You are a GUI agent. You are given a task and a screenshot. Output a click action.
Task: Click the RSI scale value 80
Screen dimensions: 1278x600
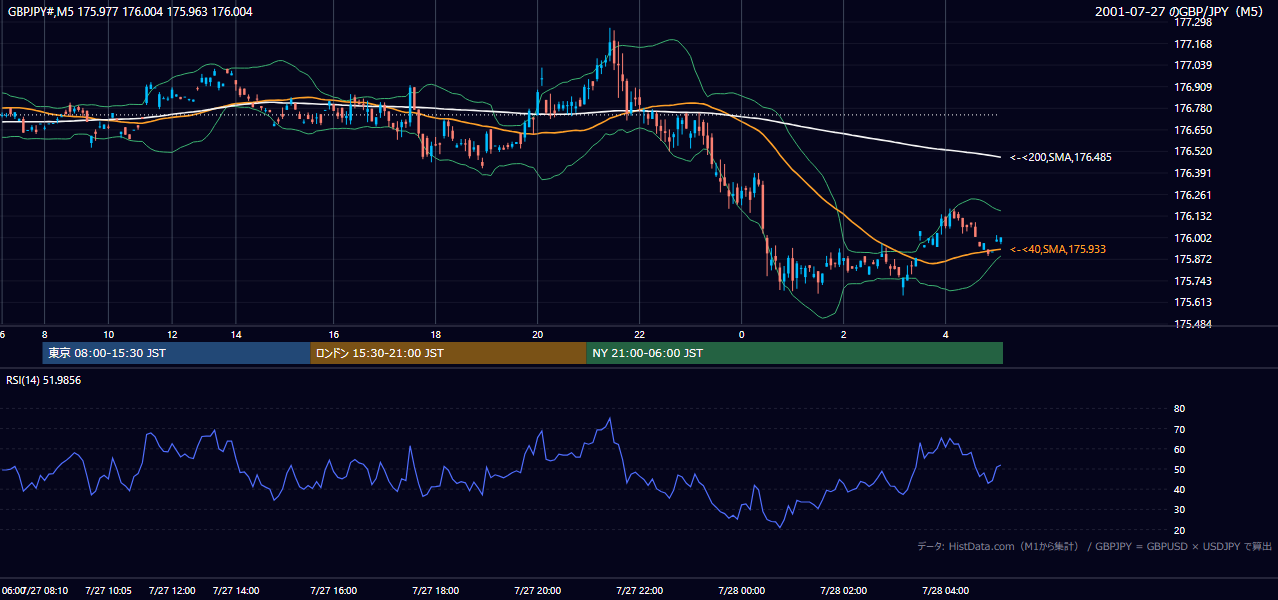pos(1179,409)
